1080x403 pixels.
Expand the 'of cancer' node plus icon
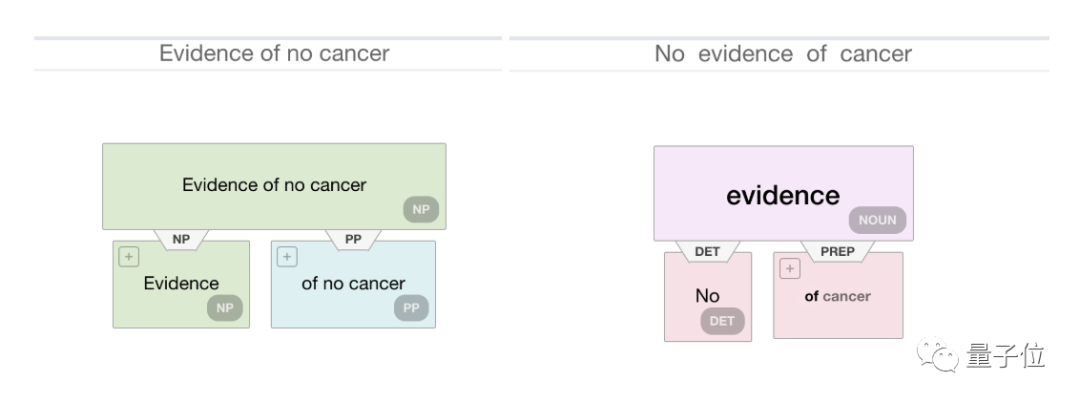point(789,269)
